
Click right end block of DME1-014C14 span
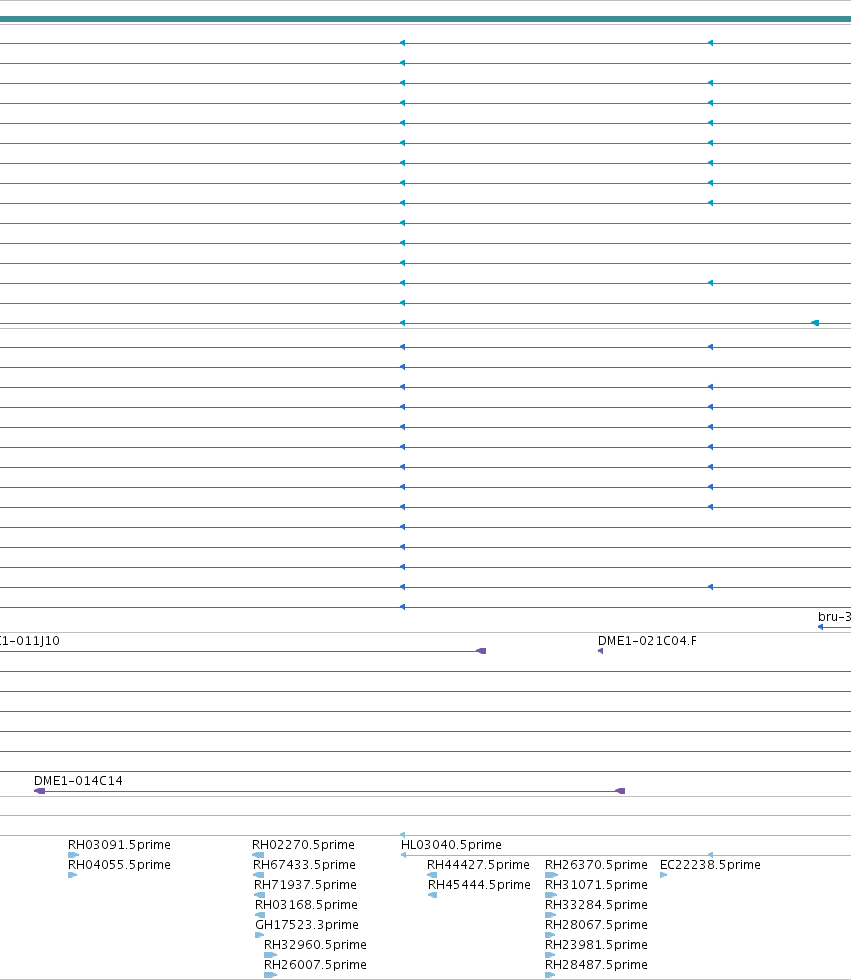pyautogui.click(x=620, y=791)
